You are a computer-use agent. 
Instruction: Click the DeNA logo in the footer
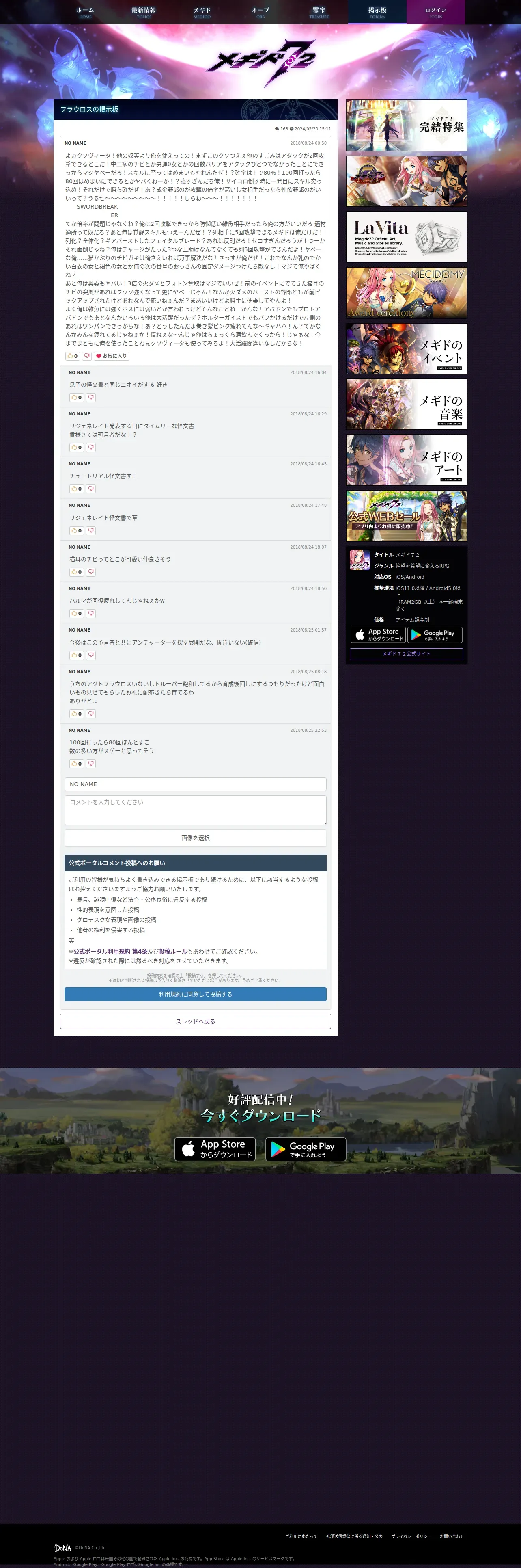click(x=62, y=1548)
